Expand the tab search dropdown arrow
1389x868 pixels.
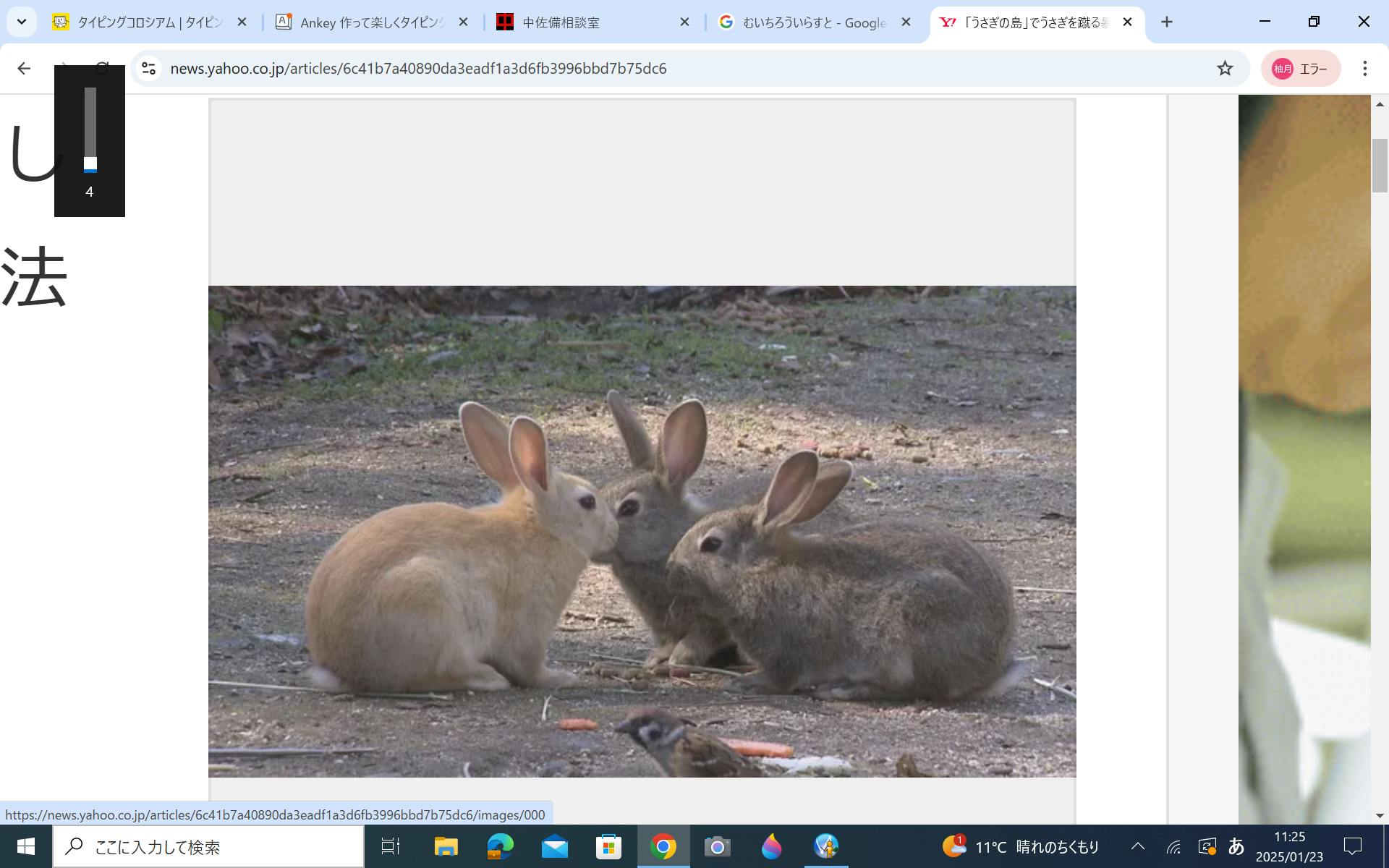coord(22,22)
